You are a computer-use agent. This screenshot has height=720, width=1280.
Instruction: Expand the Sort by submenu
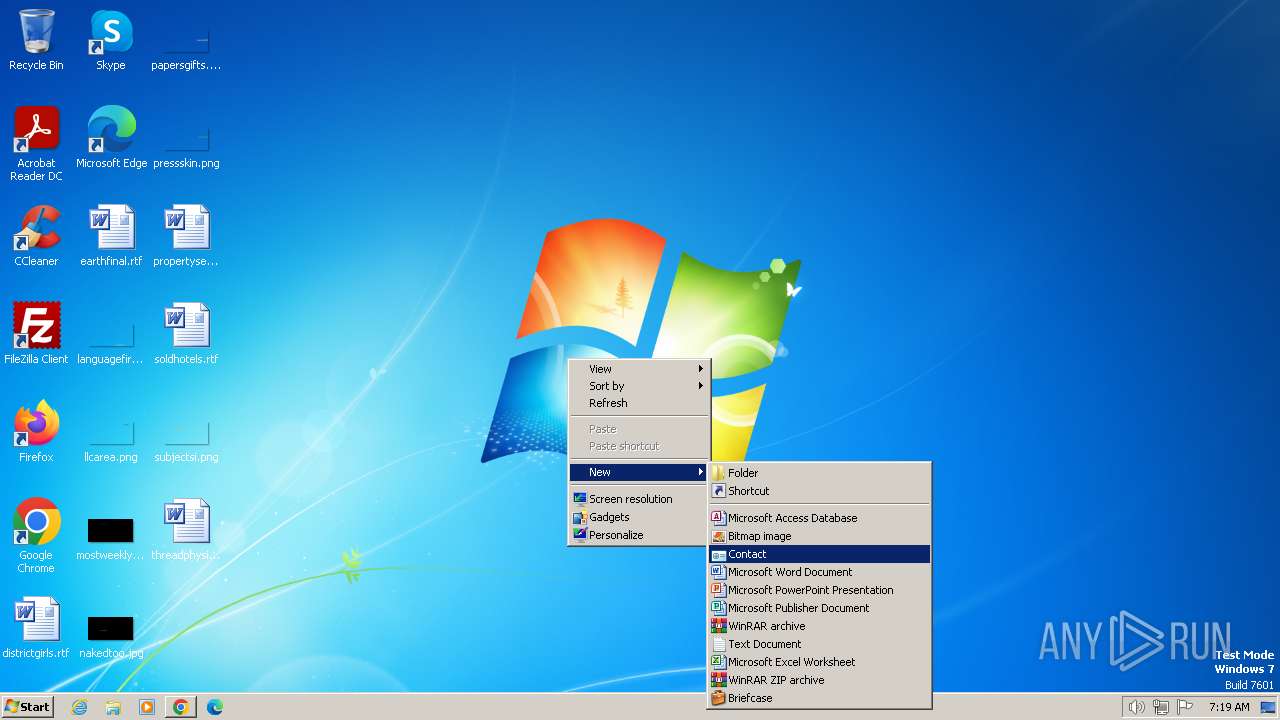coord(640,386)
